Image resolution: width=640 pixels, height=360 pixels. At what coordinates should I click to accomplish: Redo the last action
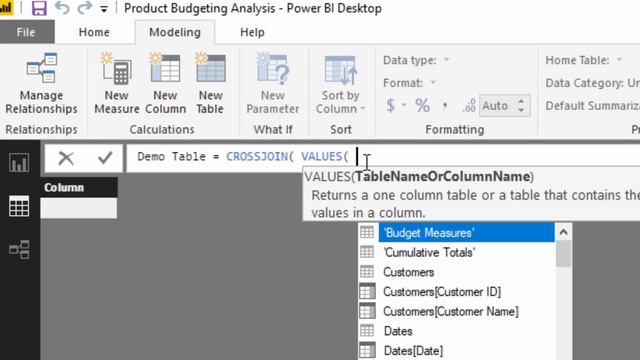point(84,8)
